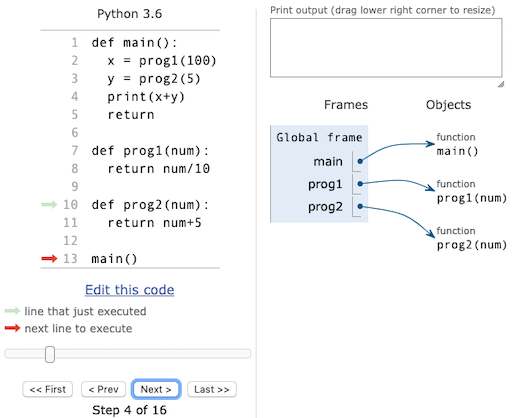The width and height of the screenshot is (515, 418).
Task: Click code line 'print(x+y)'
Action: point(146,97)
